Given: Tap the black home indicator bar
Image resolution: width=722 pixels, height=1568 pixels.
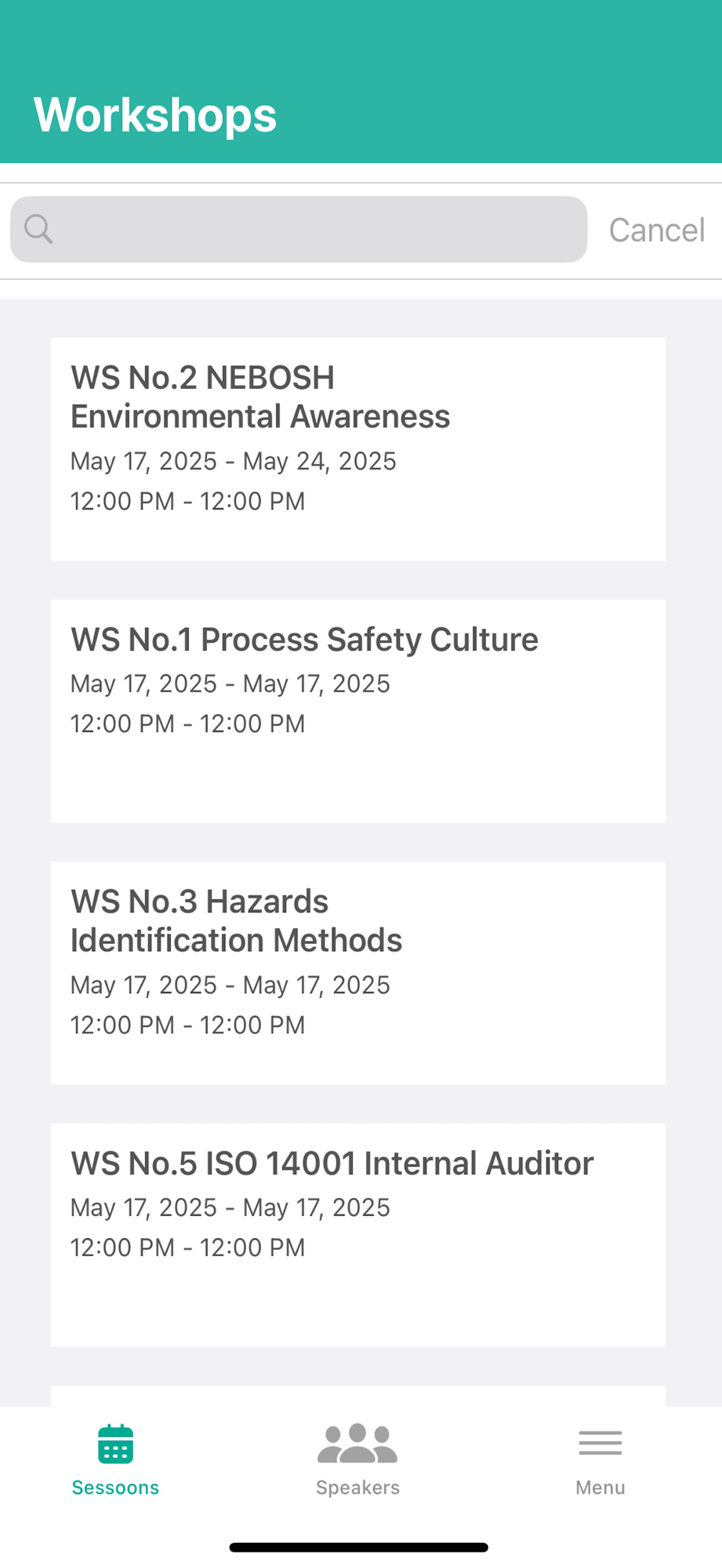Looking at the screenshot, I should click(359, 1548).
